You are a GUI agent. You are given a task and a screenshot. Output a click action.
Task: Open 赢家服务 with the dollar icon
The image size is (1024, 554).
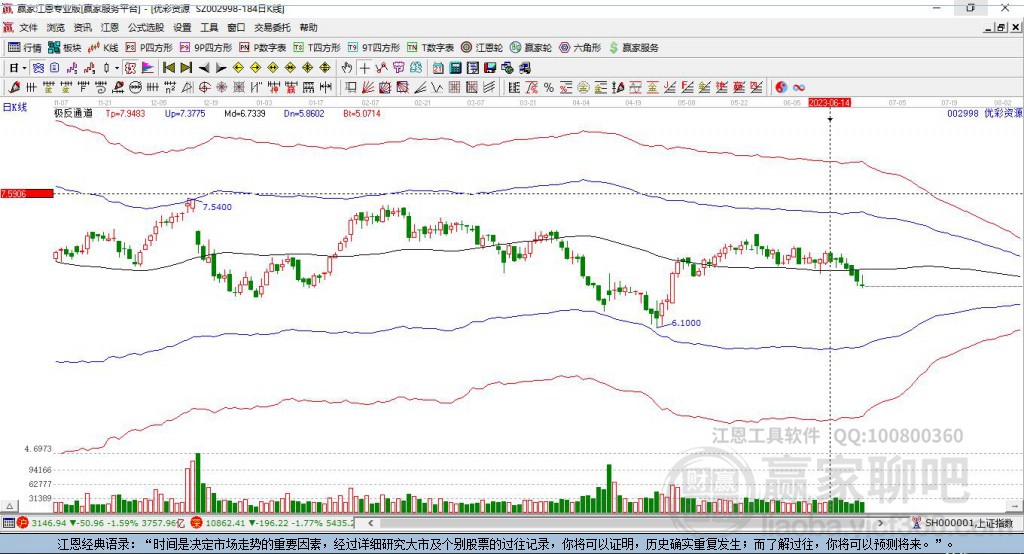[633, 48]
